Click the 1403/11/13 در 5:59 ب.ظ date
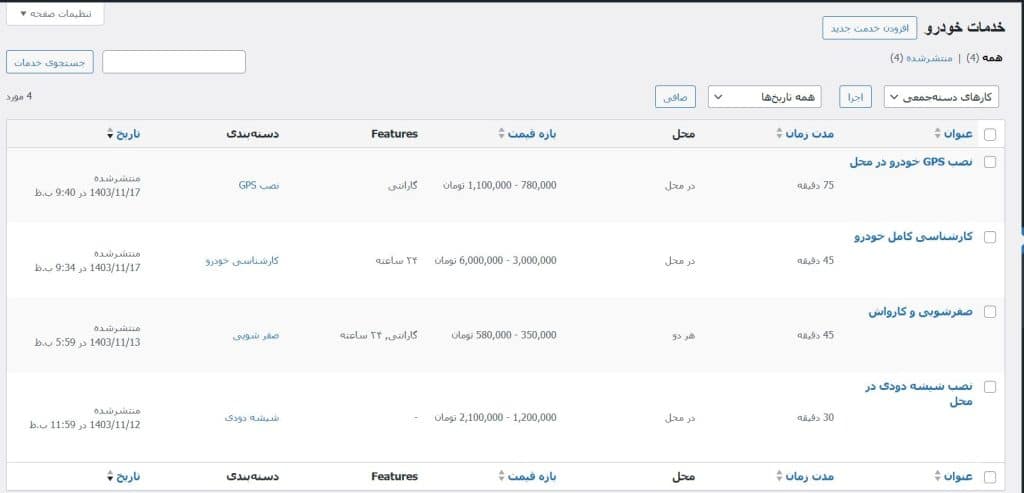 tap(88, 342)
